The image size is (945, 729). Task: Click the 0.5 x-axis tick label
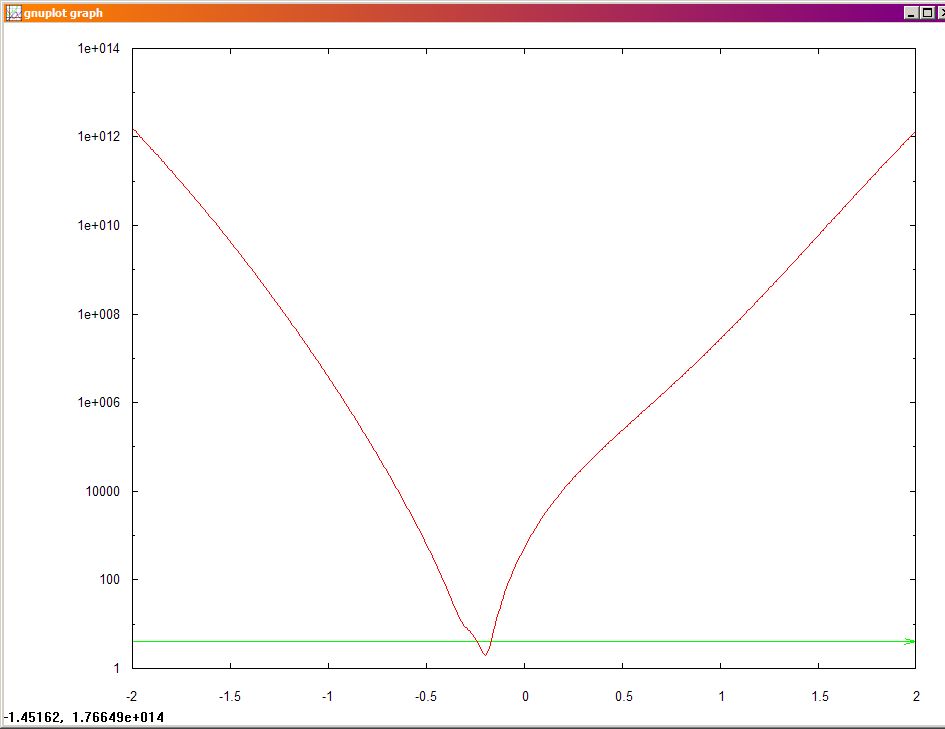point(622,695)
